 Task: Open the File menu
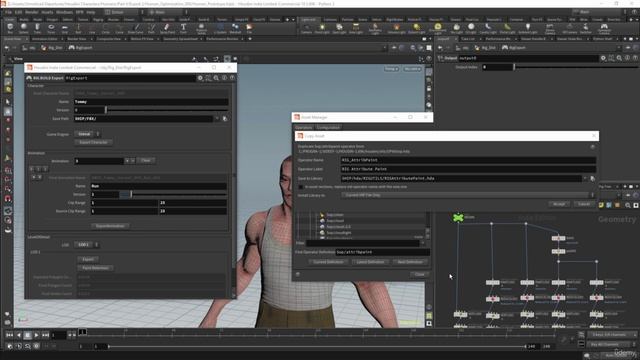pos(8,12)
